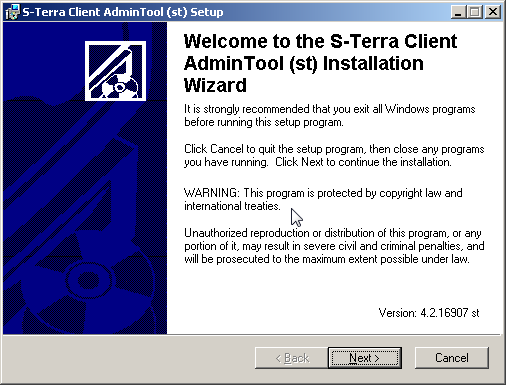Image resolution: width=506 pixels, height=385 pixels.
Task: Click the disabled maximize button
Action: pyautogui.click(x=474, y=12)
